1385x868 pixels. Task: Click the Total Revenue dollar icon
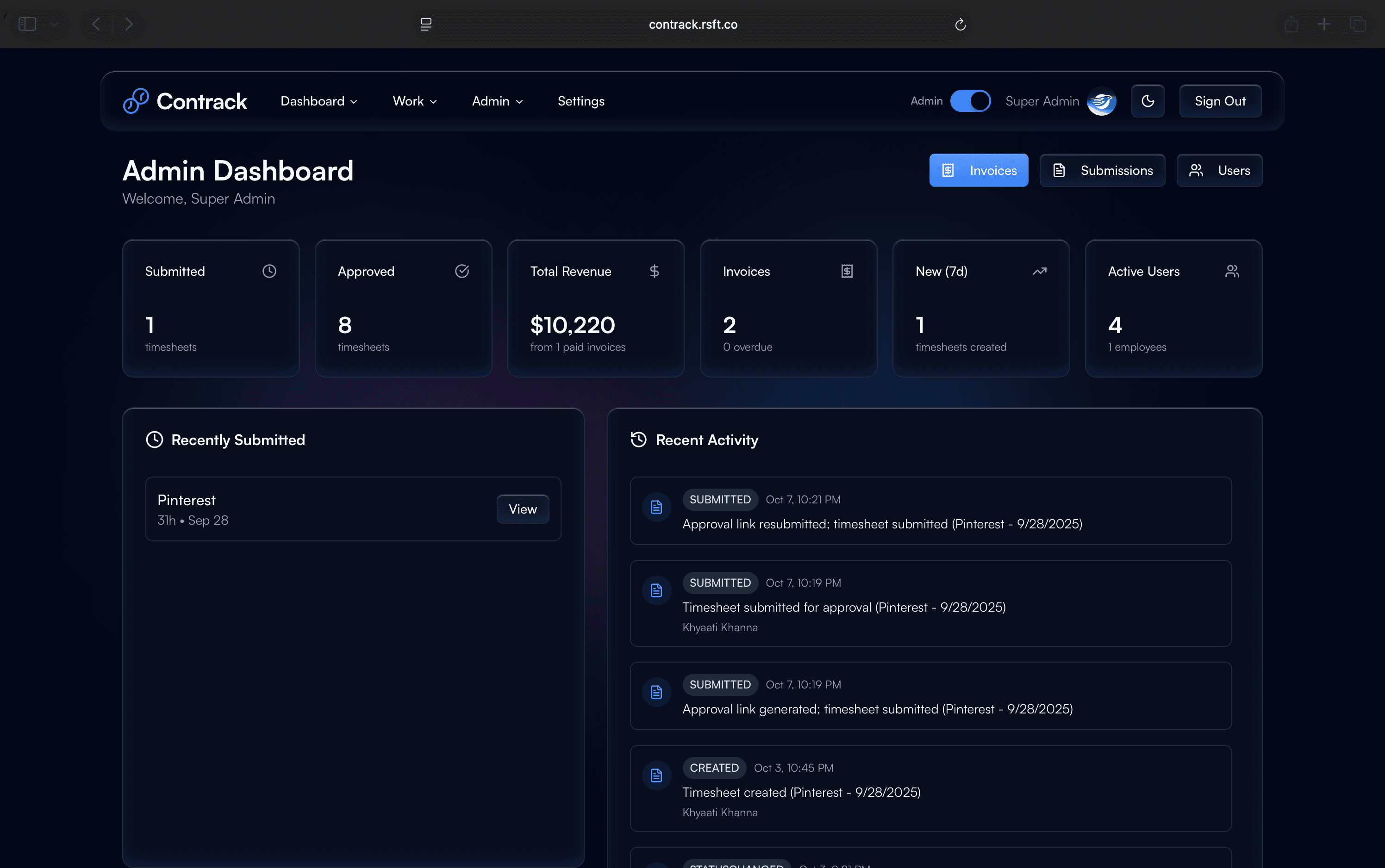(654, 271)
